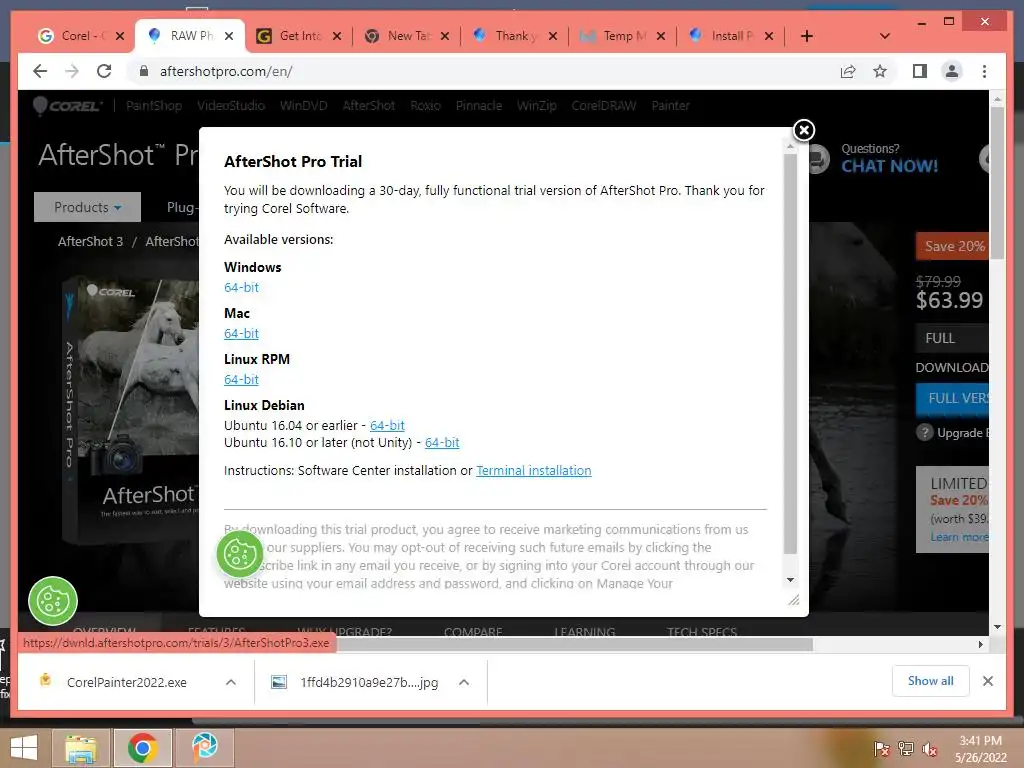View site security lock info
Viewport: 1024px width, 768px height.
144,71
